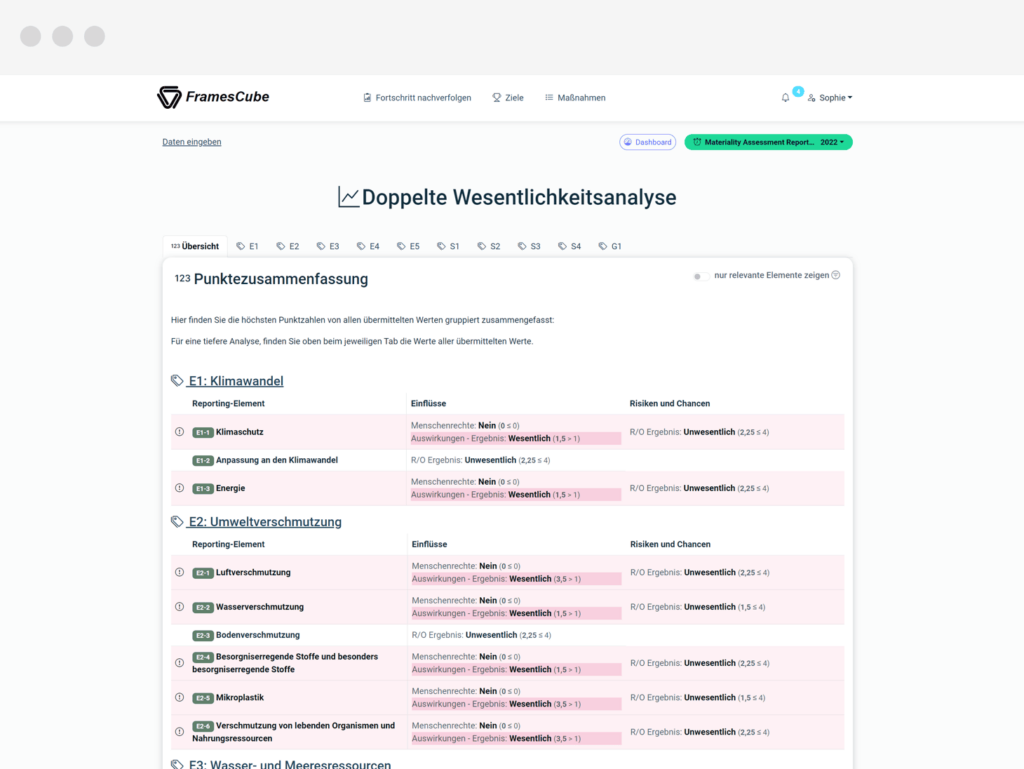Click the tag icon before E1: Klimawandel

[177, 381]
